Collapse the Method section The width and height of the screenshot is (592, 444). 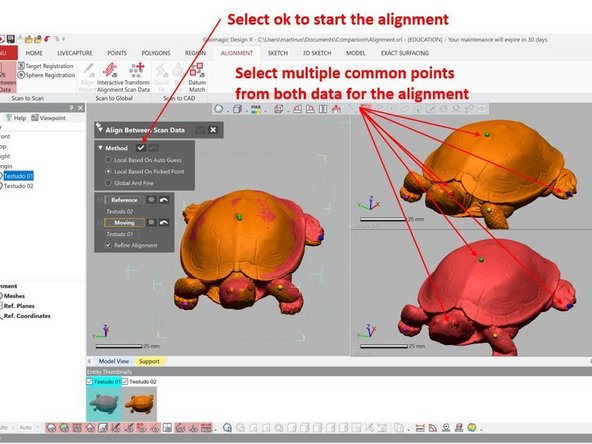(x=100, y=148)
